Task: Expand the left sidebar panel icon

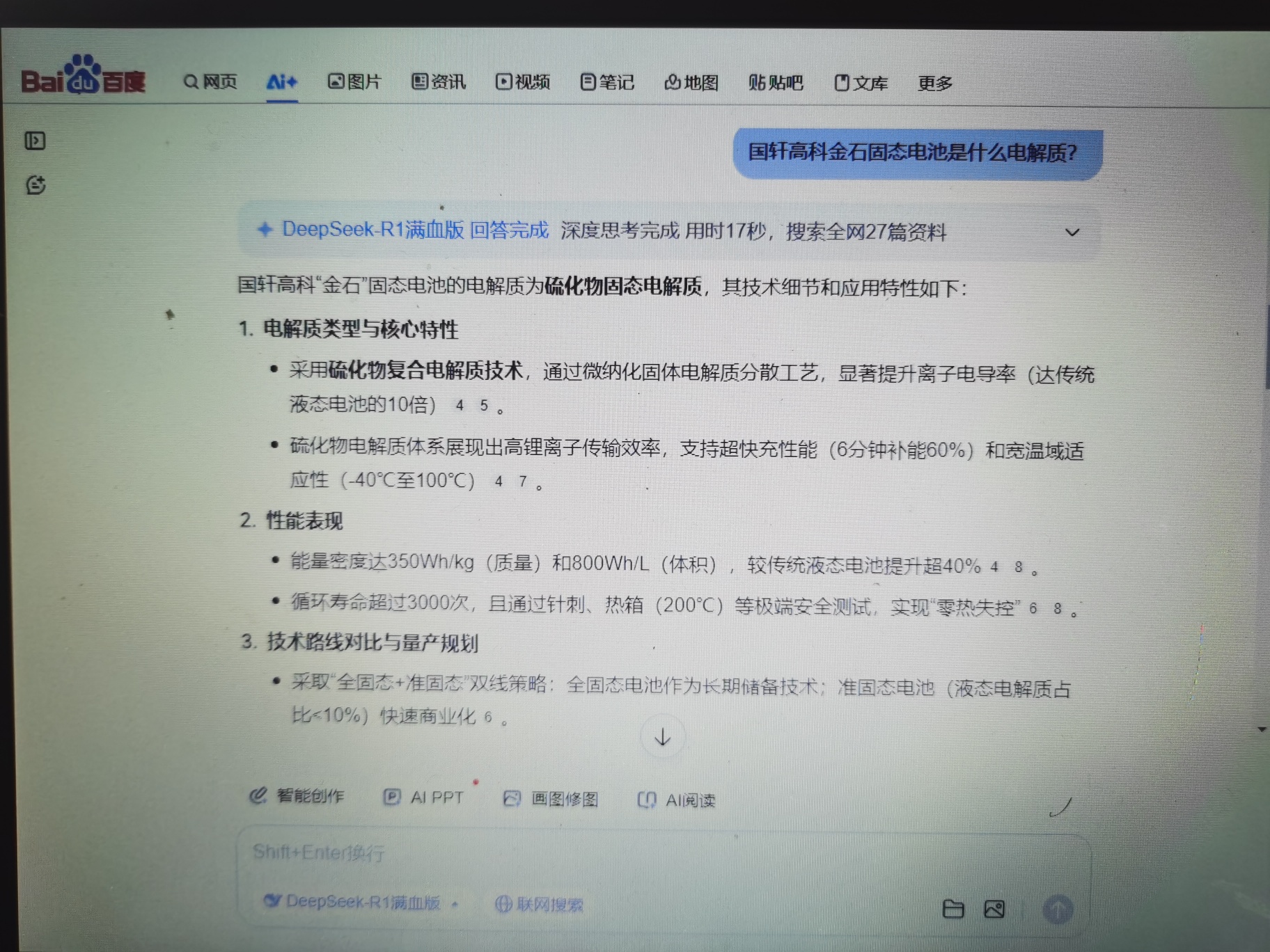Action: (35, 141)
